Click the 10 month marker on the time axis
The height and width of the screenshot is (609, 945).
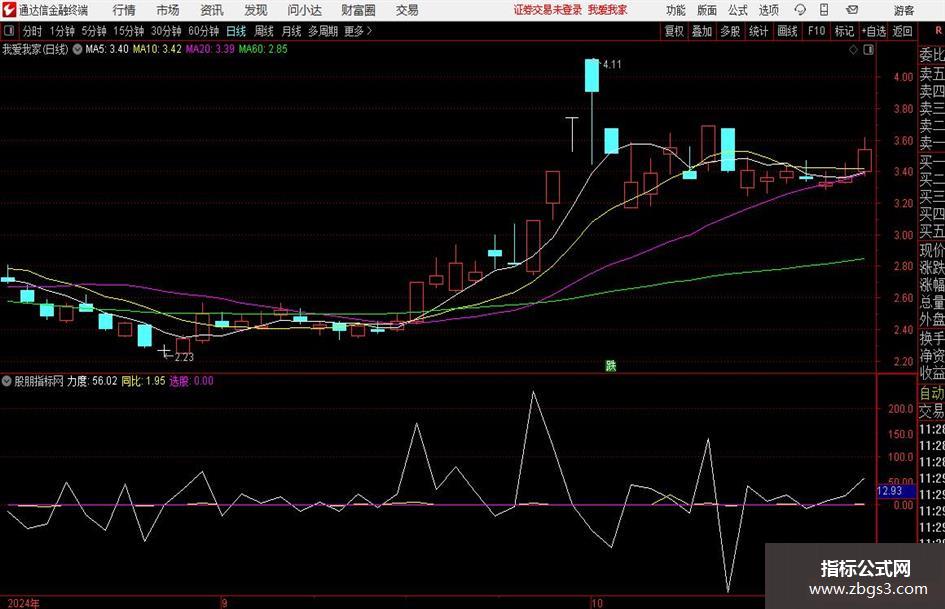(x=596, y=603)
